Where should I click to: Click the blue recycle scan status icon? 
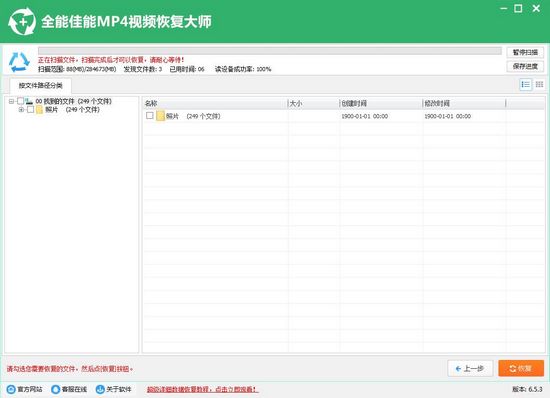pos(19,62)
